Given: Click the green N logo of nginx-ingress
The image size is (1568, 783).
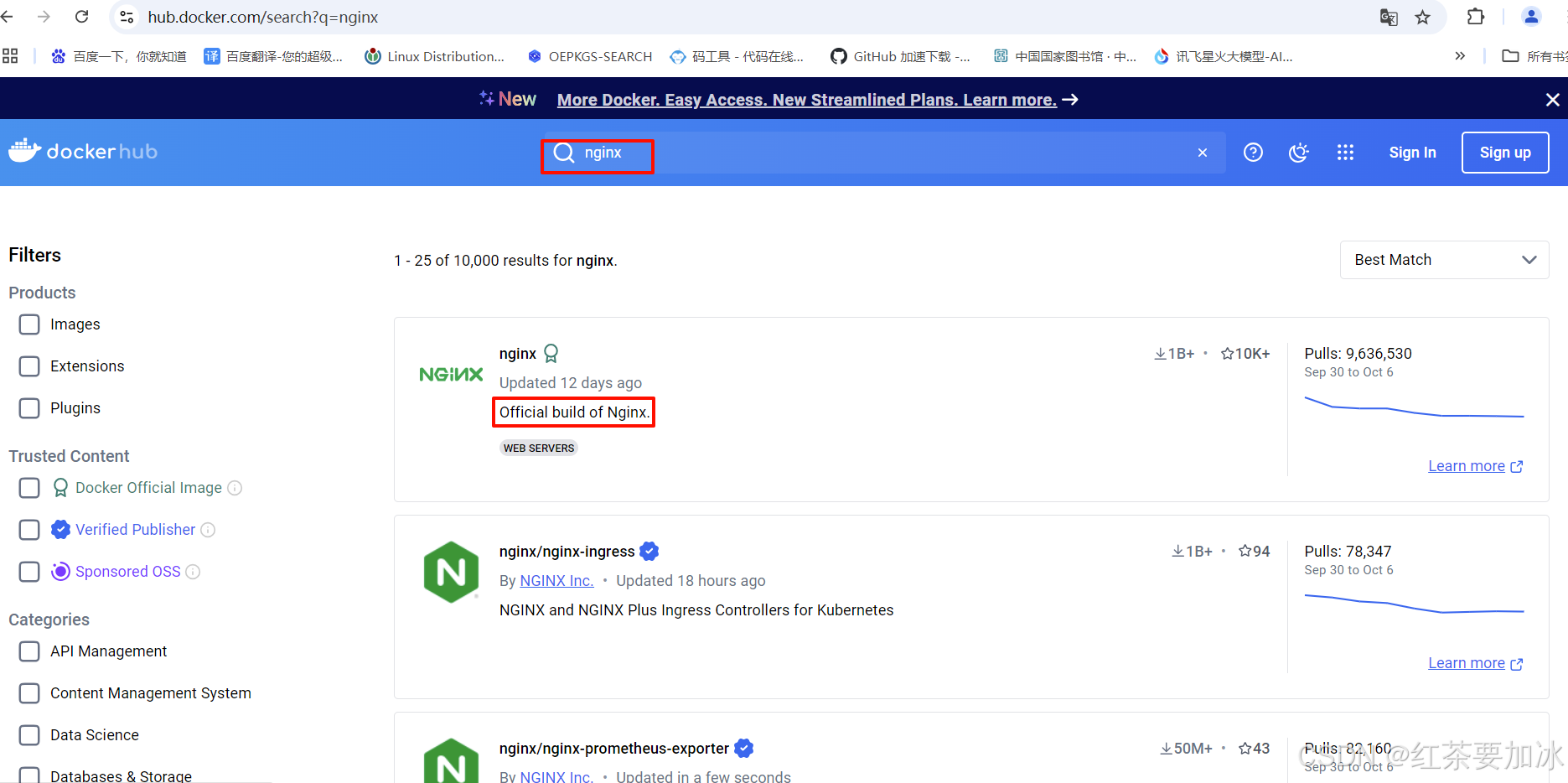Looking at the screenshot, I should click(x=451, y=572).
